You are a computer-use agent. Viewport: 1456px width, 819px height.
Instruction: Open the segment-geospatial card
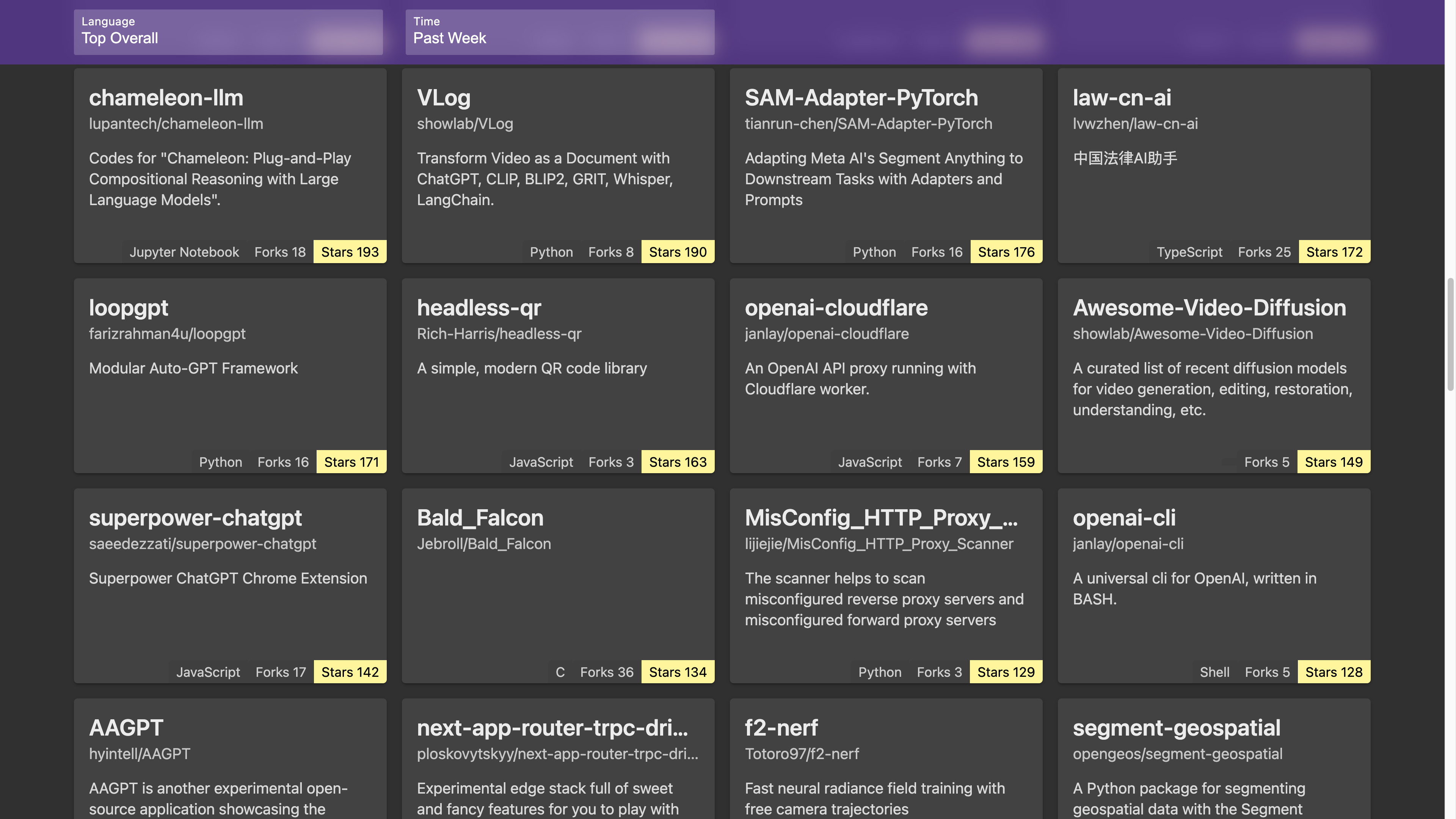coord(1176,728)
